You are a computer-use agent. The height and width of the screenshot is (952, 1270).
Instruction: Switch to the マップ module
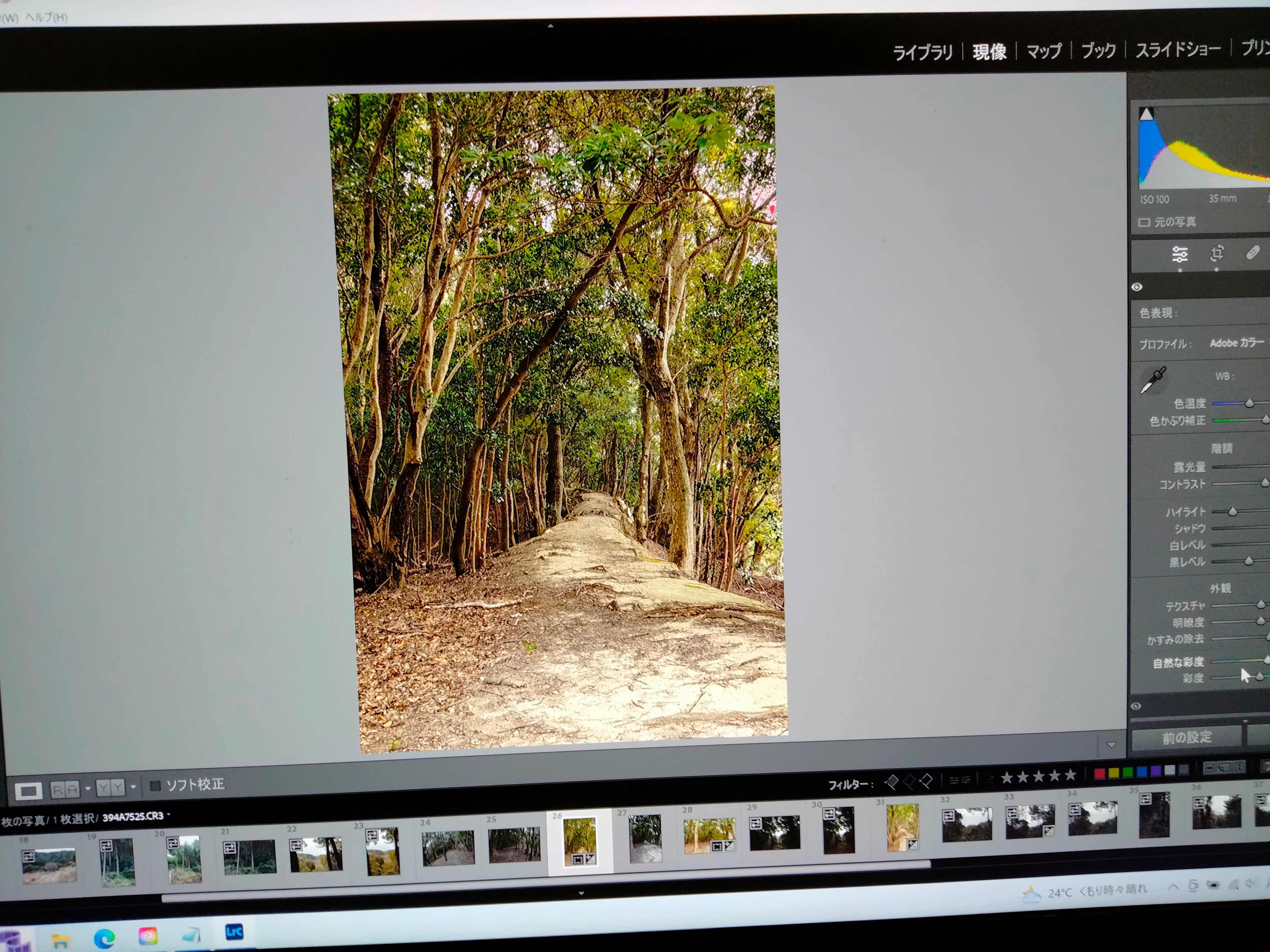pos(1044,52)
